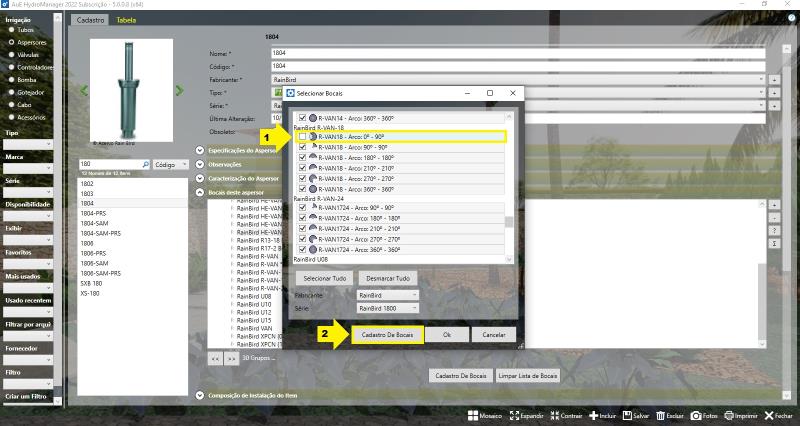
Task: Select the Válvulas radio option
Action: 12,55
